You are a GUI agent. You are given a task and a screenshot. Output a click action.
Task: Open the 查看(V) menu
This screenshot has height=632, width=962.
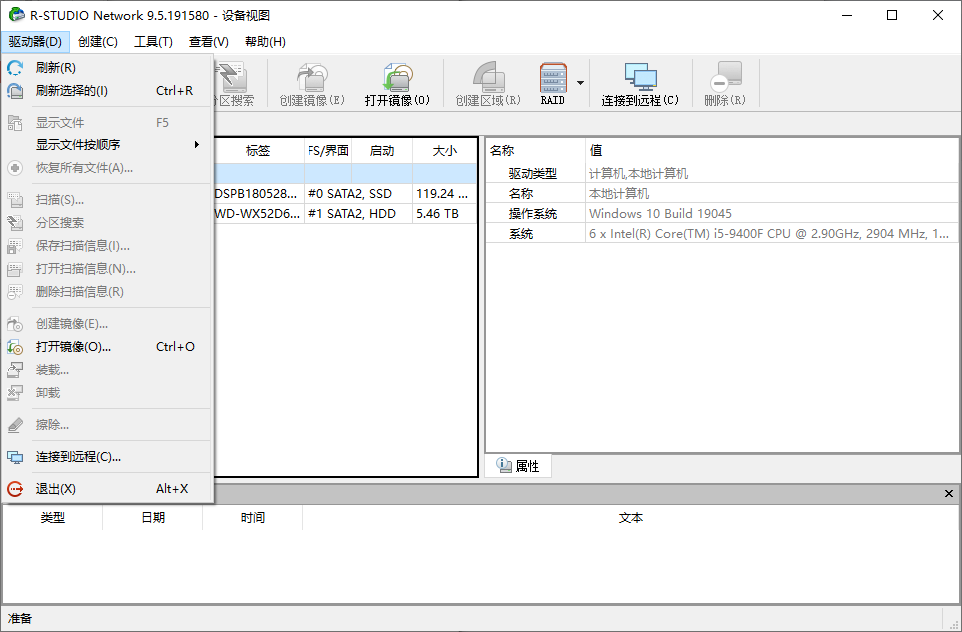(x=206, y=41)
